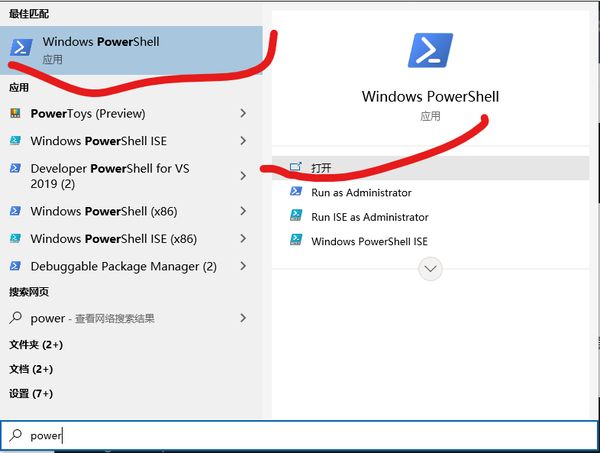Open the 文档 (2+) documents category

pyautogui.click(x=31, y=369)
